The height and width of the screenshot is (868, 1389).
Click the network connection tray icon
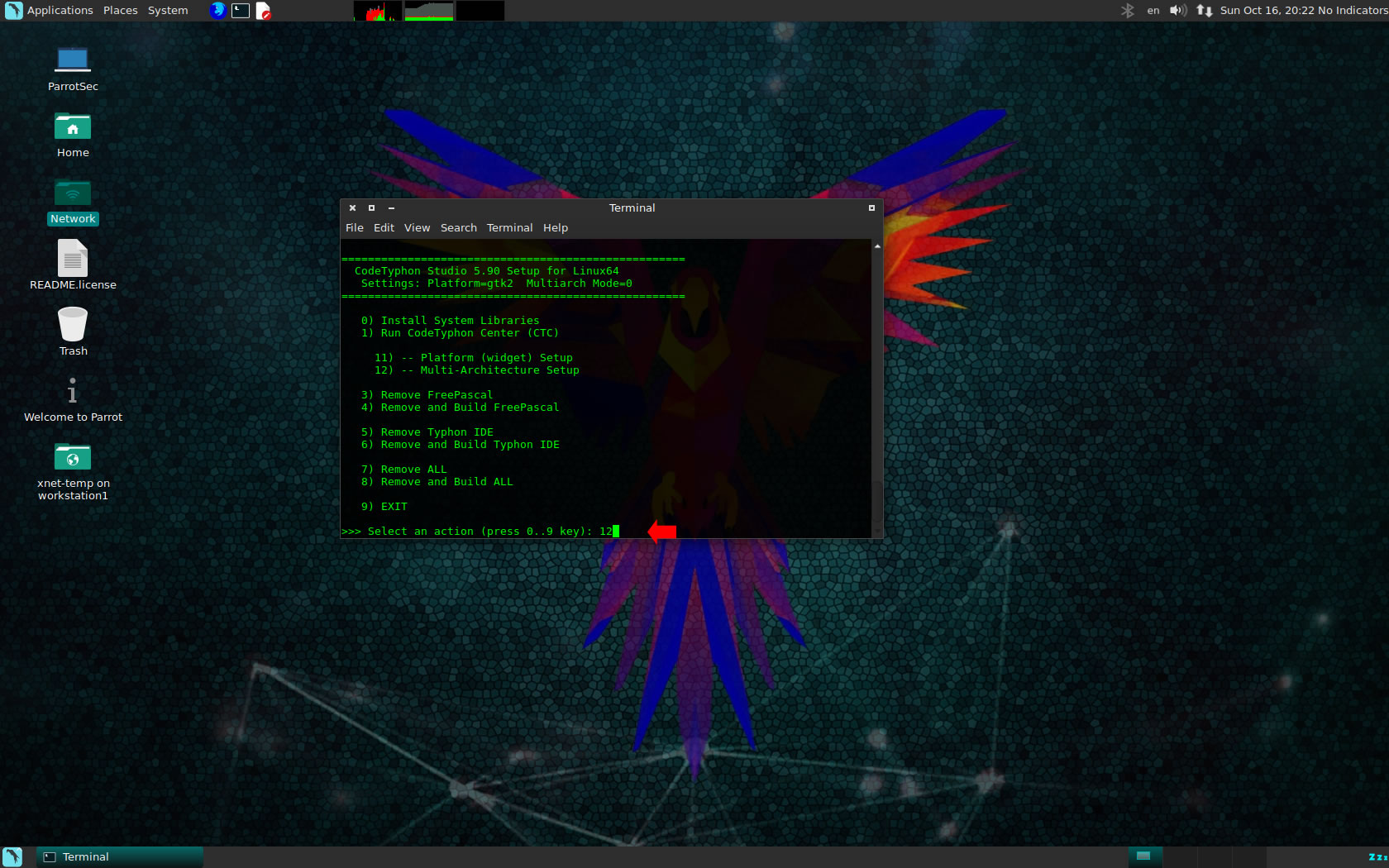(1205, 11)
